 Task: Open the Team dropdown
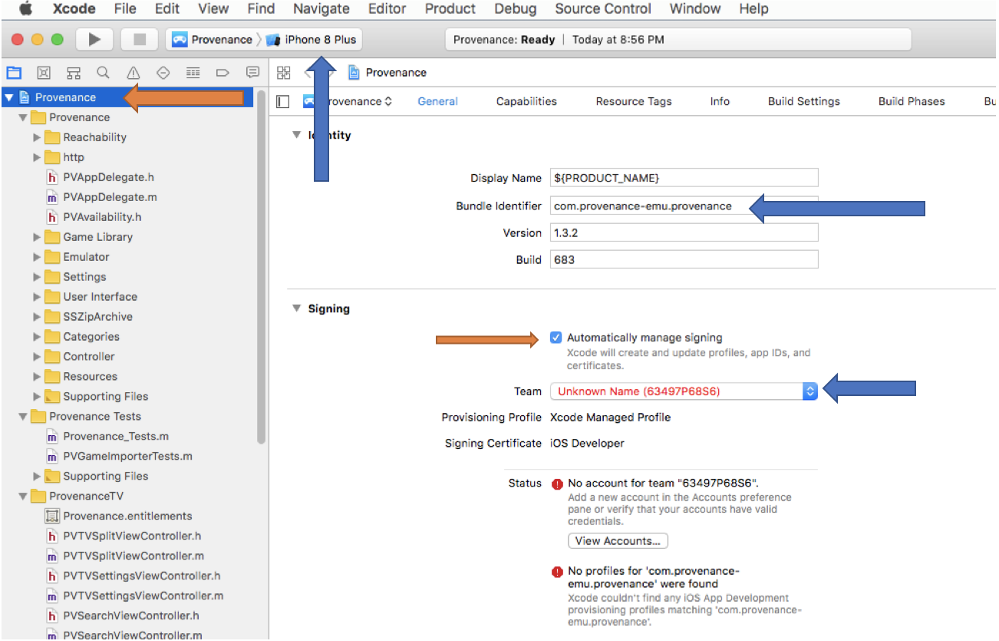(x=684, y=391)
